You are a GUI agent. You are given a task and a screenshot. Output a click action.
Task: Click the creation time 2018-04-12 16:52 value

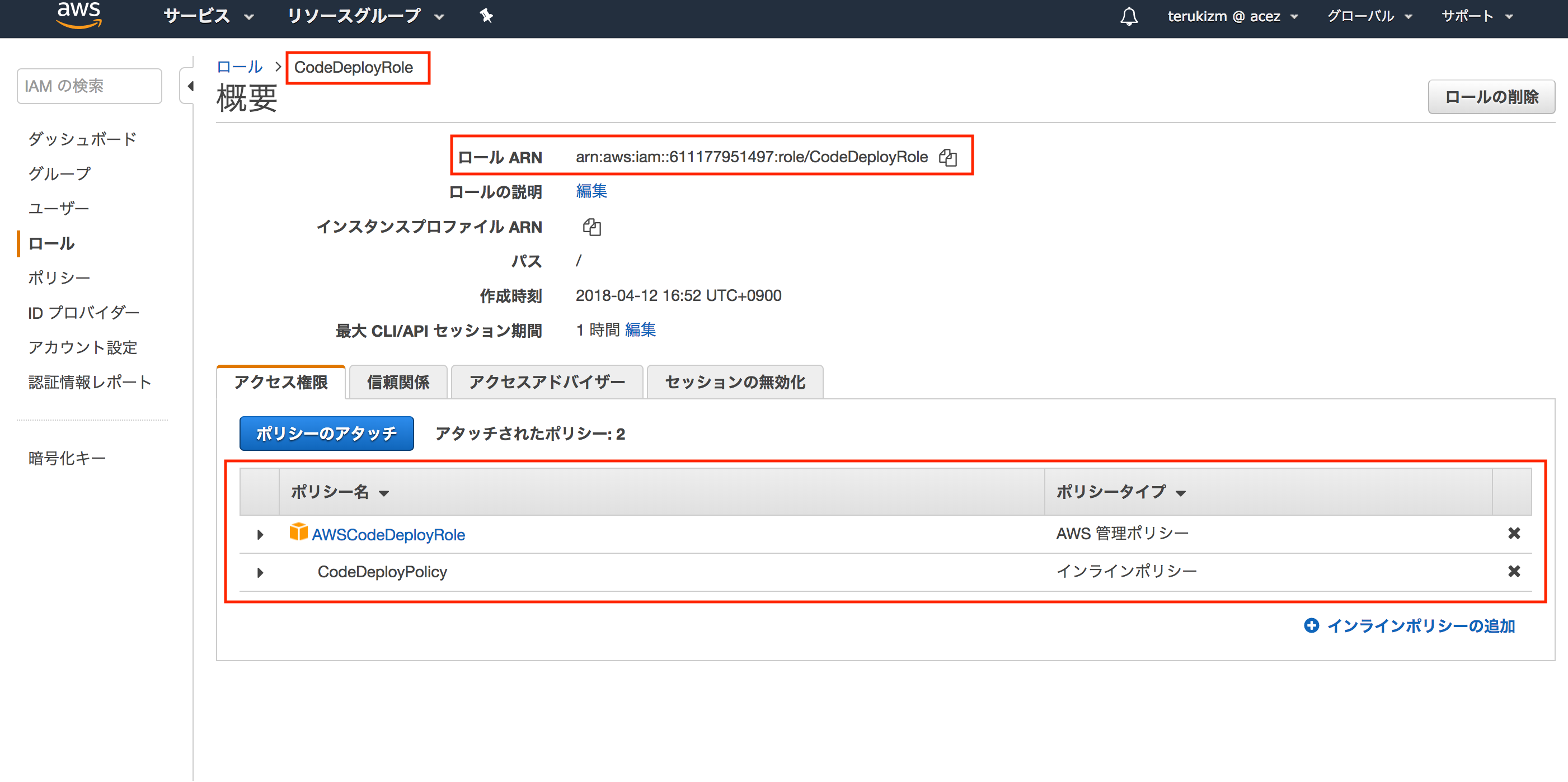coord(678,296)
